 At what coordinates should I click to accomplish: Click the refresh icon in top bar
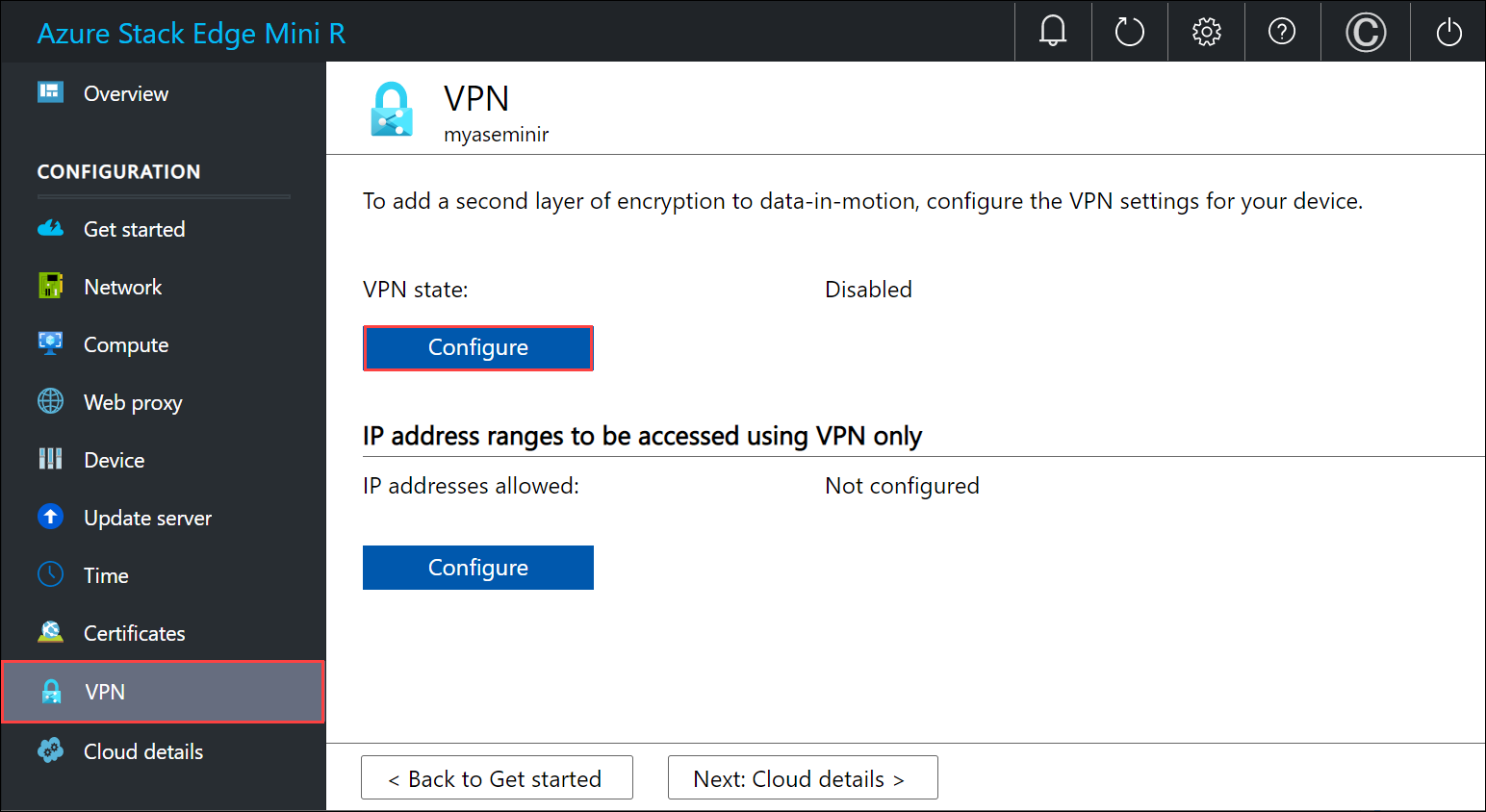(x=1129, y=31)
